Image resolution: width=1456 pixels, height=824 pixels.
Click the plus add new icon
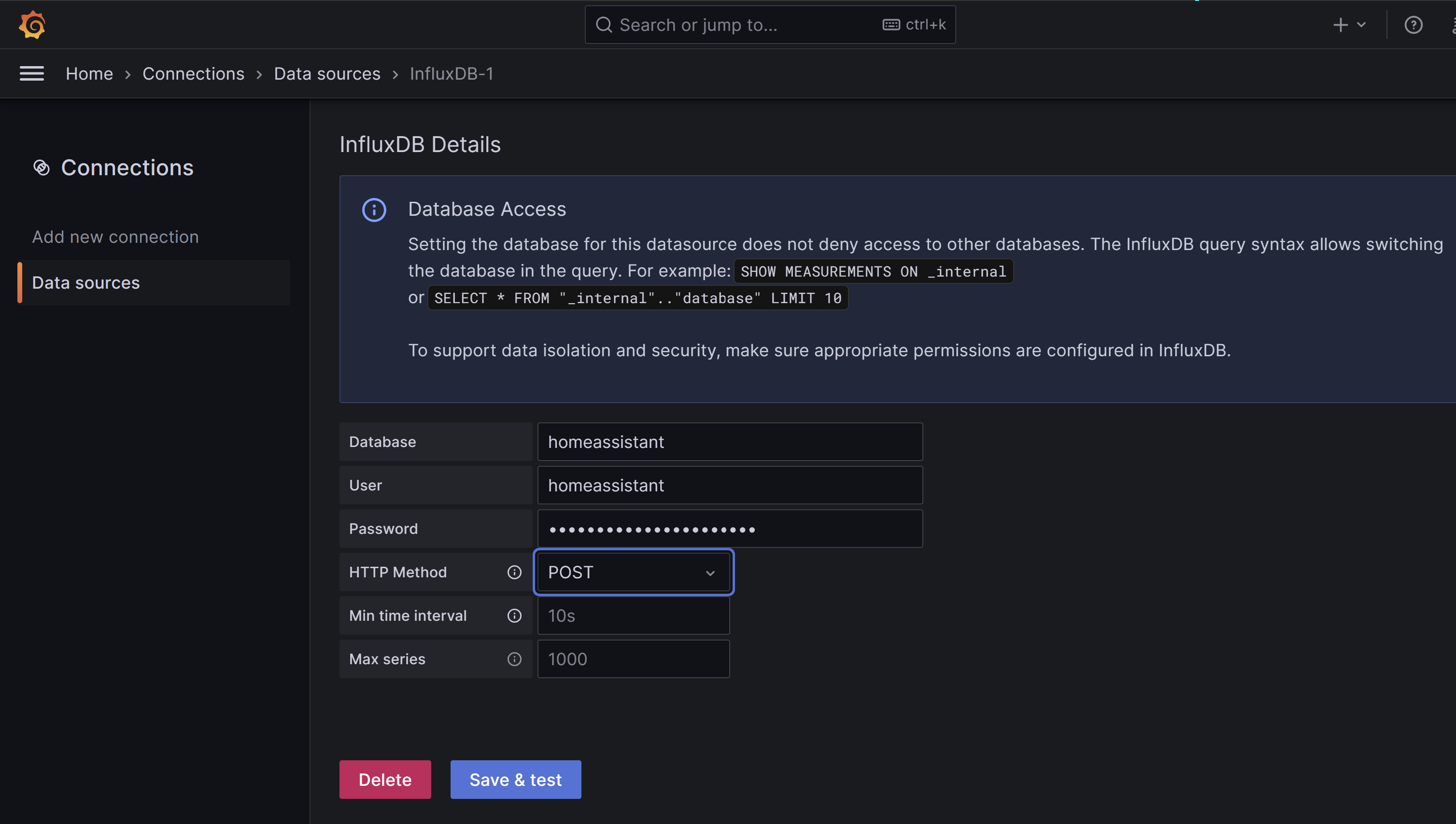(1340, 24)
